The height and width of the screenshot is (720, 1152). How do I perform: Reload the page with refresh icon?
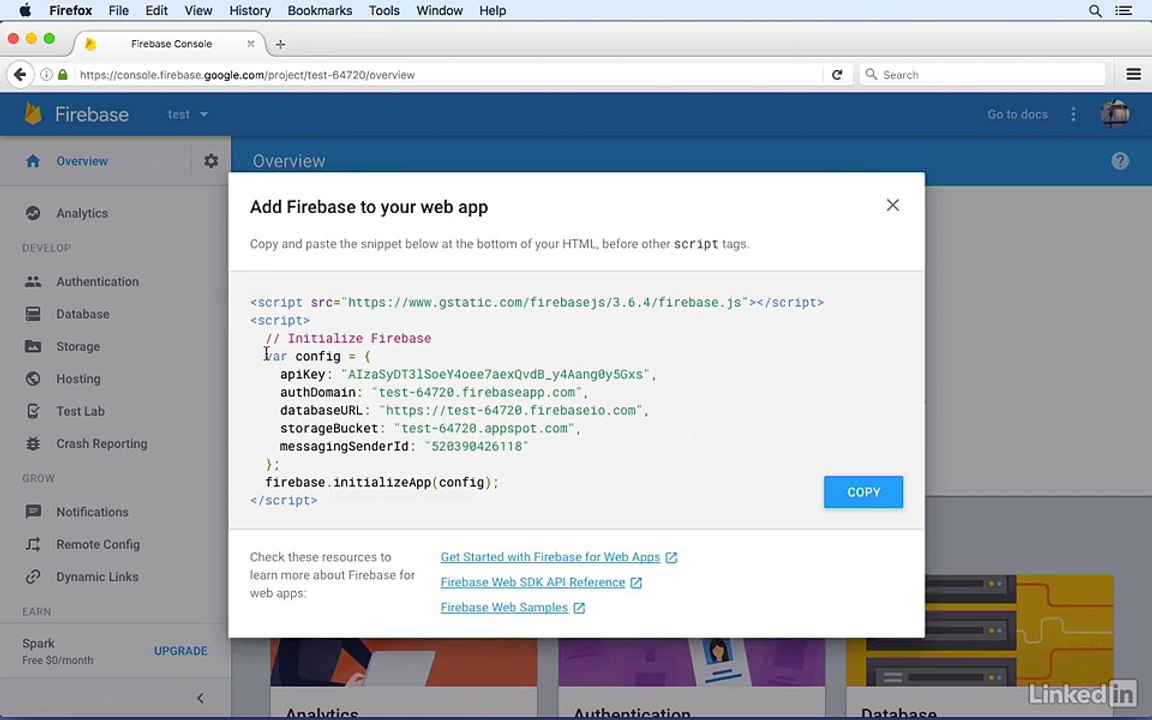click(x=837, y=74)
